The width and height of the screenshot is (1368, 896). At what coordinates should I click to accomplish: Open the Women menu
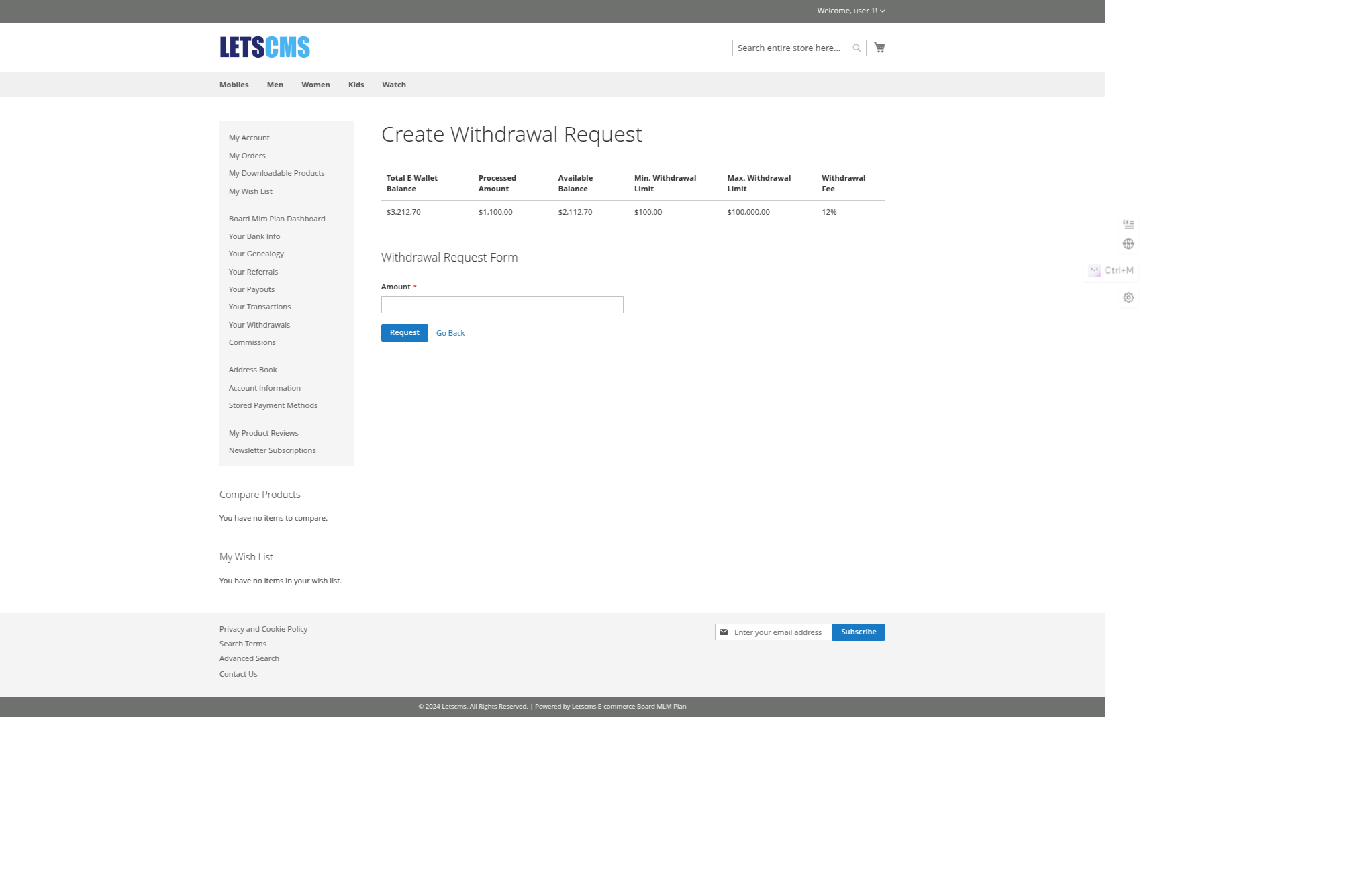(315, 85)
